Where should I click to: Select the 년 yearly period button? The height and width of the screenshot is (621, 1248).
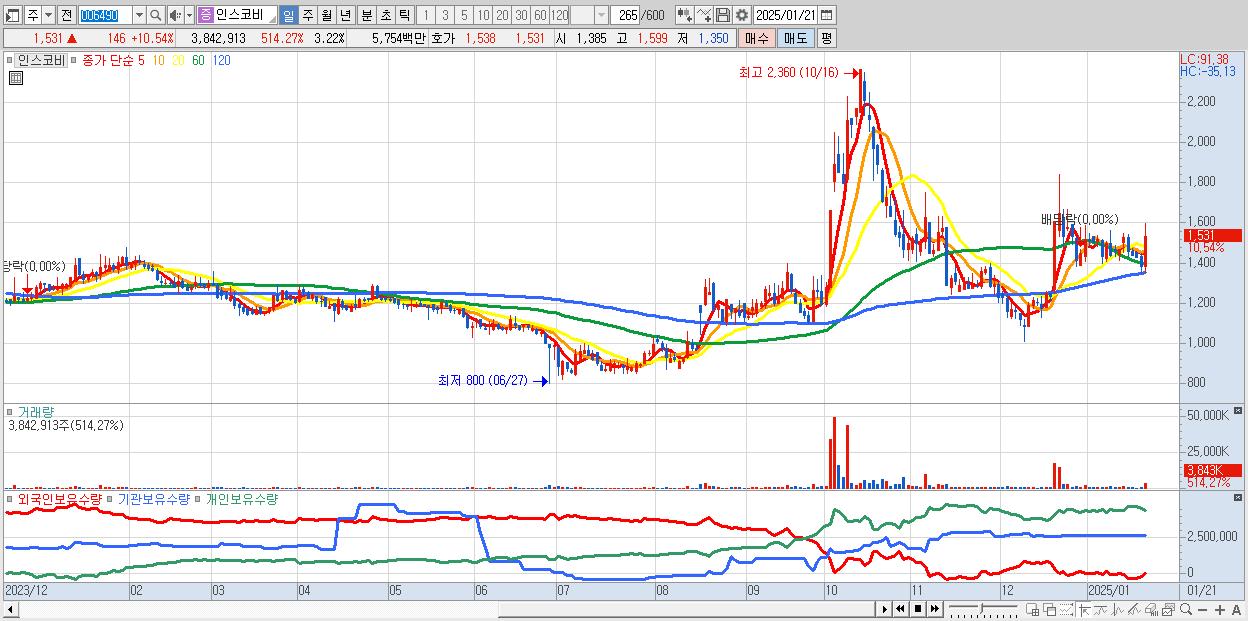(x=345, y=15)
